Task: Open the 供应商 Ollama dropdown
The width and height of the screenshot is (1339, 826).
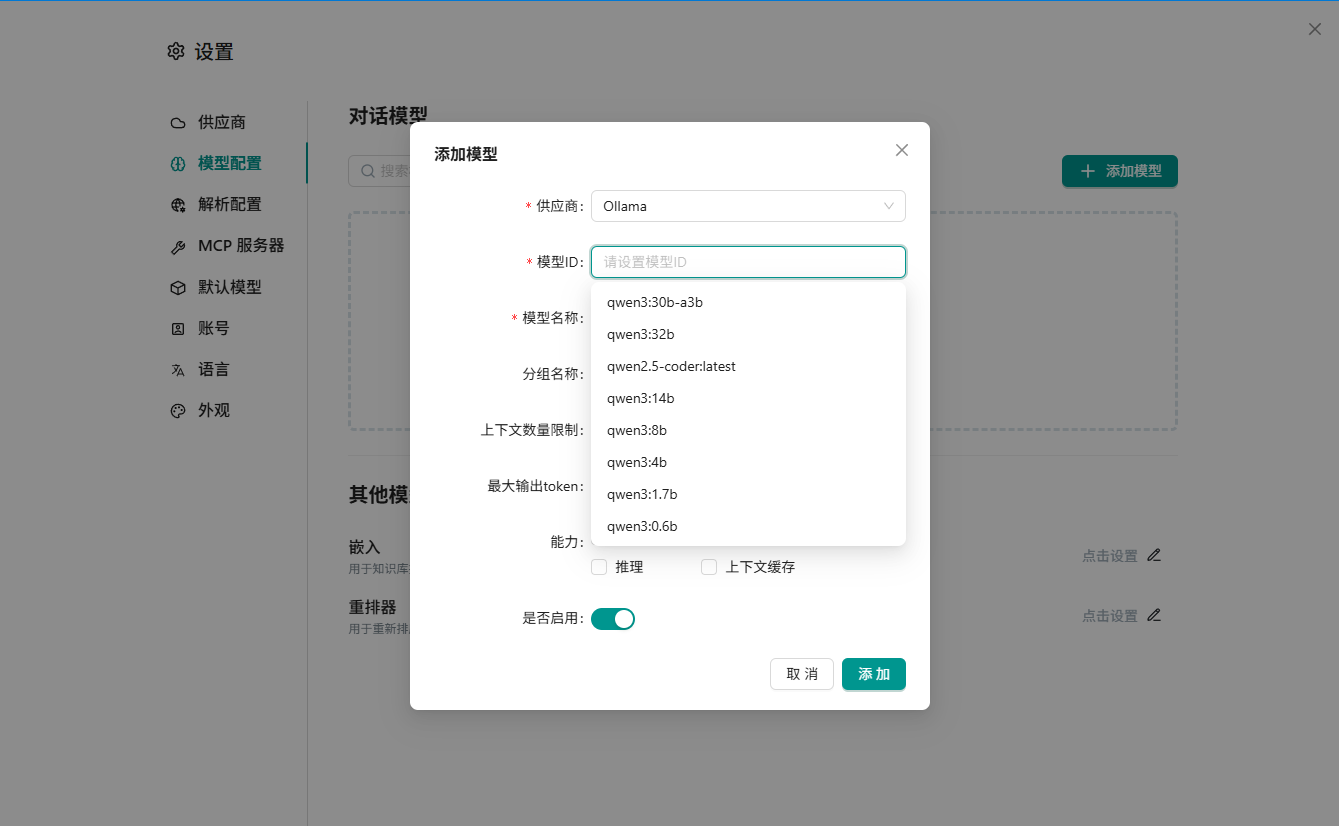Action: [x=748, y=206]
